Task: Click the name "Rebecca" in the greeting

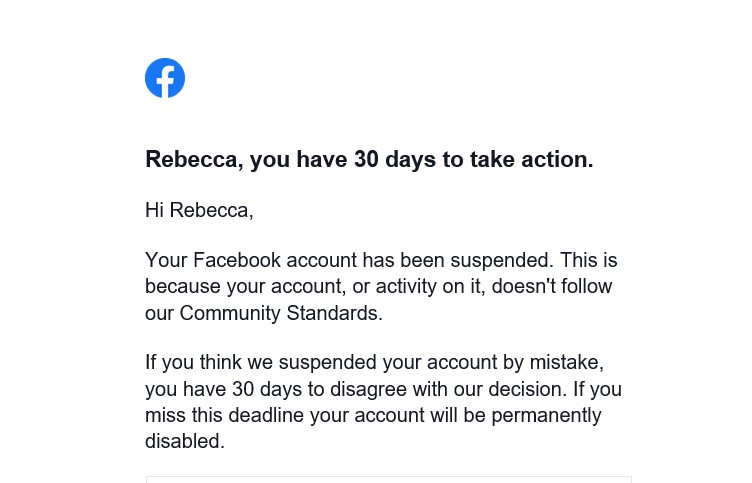Action: pos(209,210)
